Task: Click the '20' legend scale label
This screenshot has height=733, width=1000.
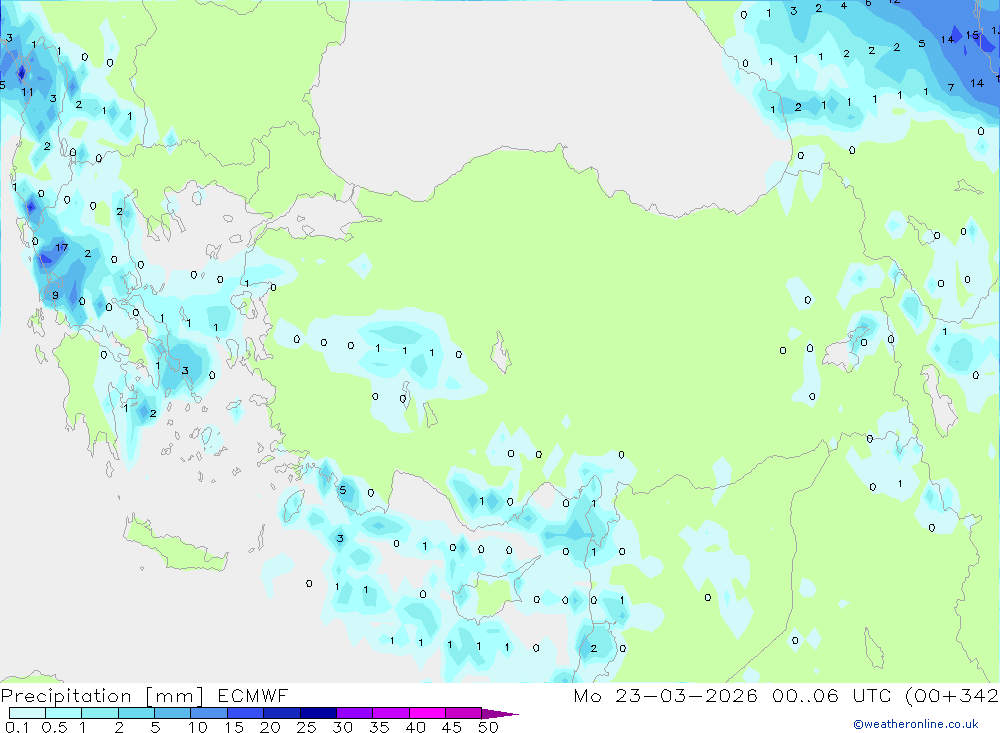Action: [270, 727]
